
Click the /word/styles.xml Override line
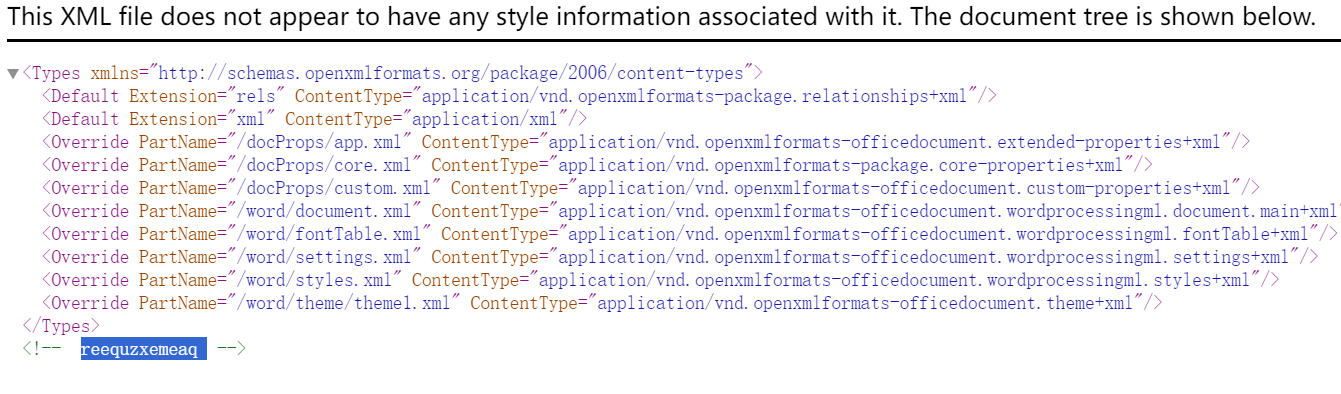pyautogui.click(x=660, y=280)
